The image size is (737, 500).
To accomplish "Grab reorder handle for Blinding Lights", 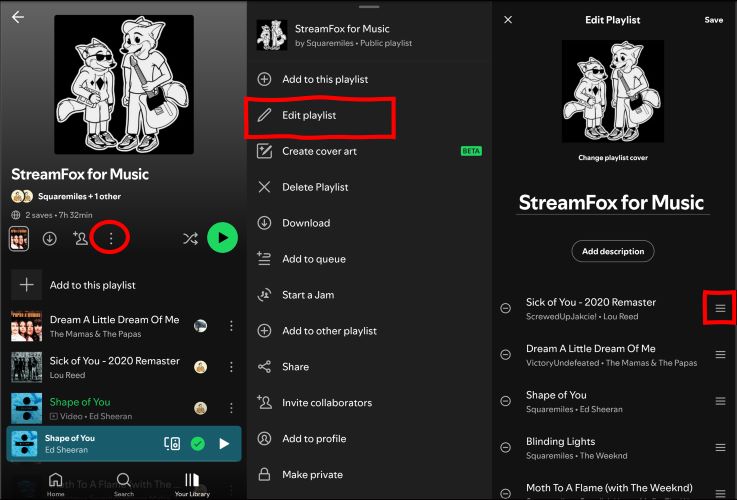I will coord(720,447).
